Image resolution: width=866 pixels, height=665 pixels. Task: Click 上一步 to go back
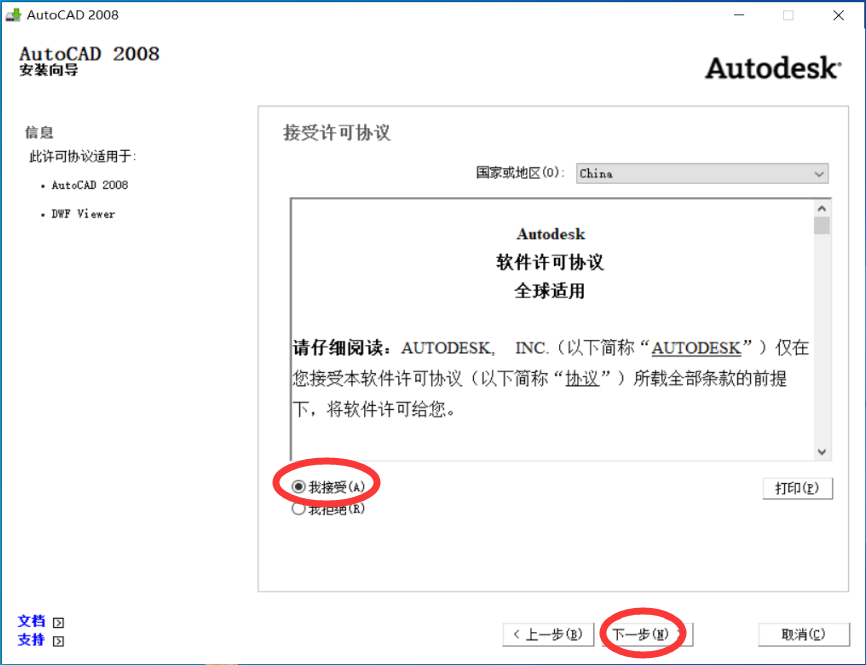click(548, 633)
